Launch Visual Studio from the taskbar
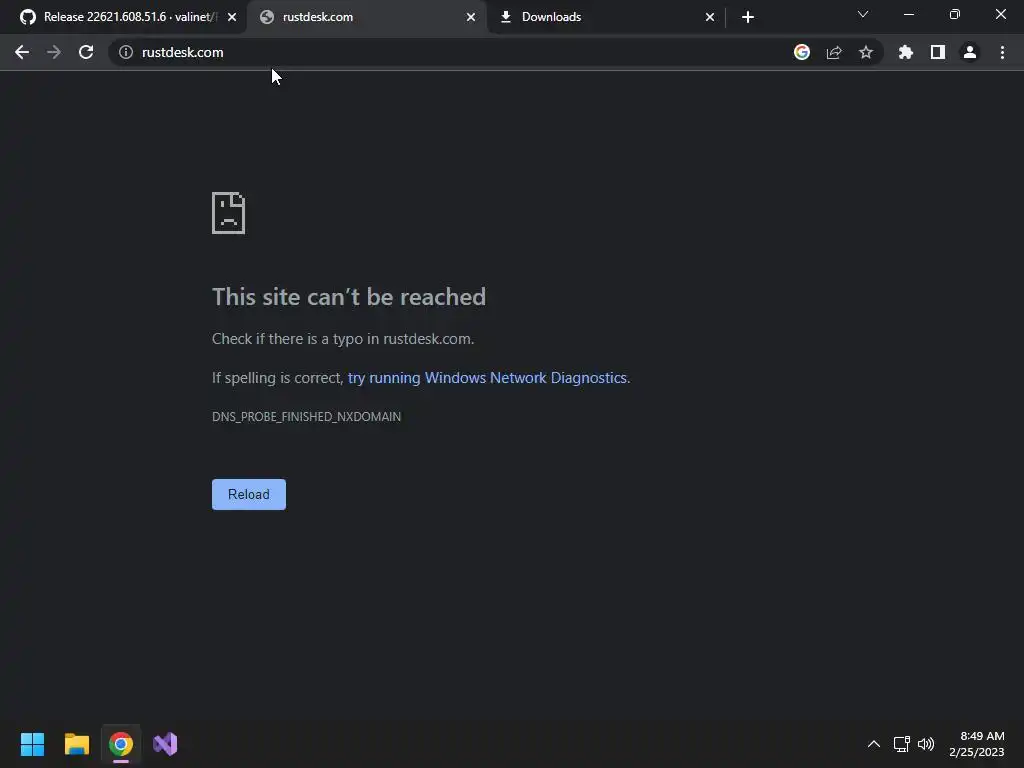This screenshot has width=1024, height=768. tap(165, 744)
